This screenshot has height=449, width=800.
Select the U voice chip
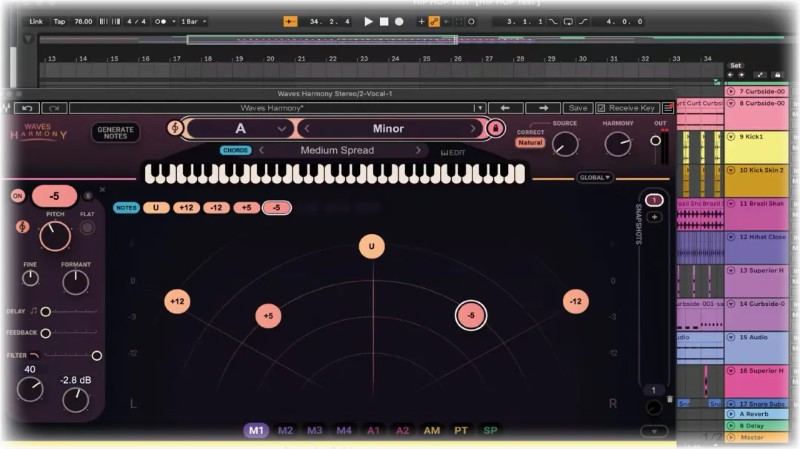(x=156, y=208)
